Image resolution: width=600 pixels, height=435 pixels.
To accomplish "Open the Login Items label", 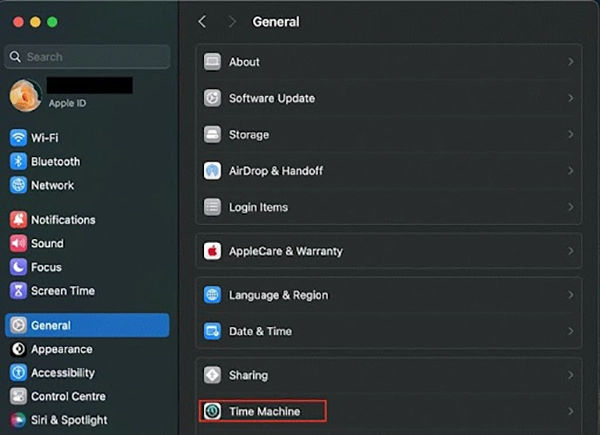I will pyautogui.click(x=258, y=207).
